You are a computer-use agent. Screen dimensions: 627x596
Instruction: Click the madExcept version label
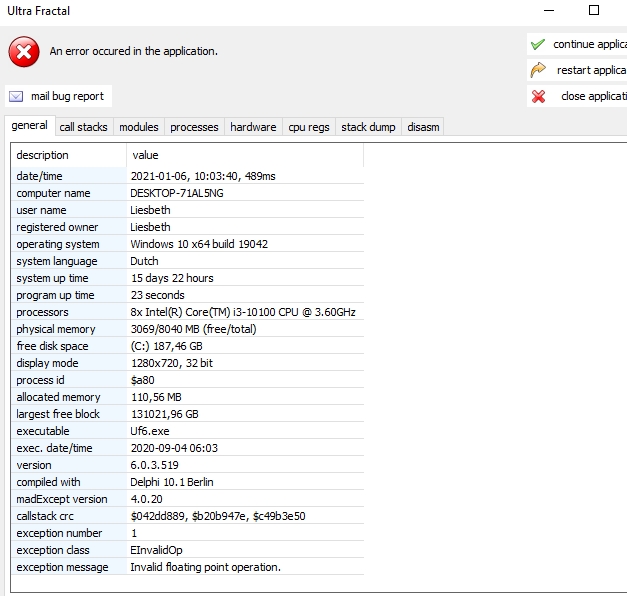click(x=62, y=499)
